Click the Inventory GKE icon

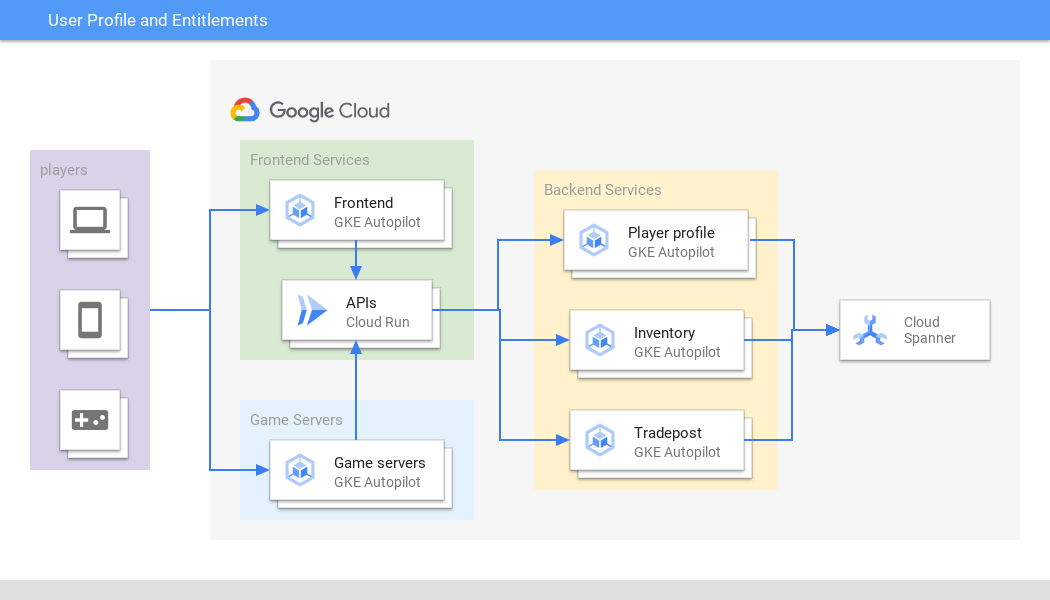(600, 341)
